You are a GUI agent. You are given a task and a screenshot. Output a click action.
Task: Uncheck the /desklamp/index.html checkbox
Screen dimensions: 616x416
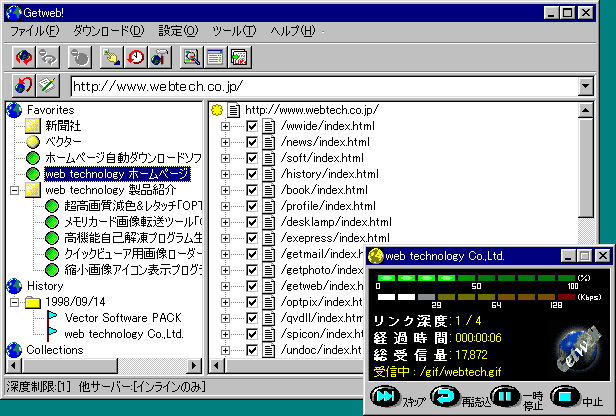pyautogui.click(x=252, y=222)
